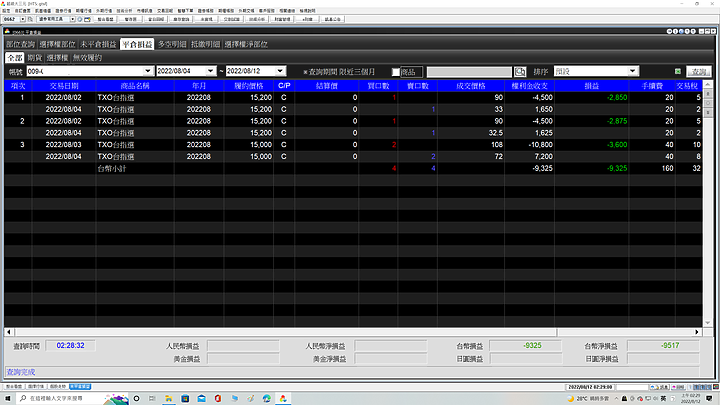The image size is (720, 405).
Task: Click the 權利金收支 column header
Action: tap(529, 86)
